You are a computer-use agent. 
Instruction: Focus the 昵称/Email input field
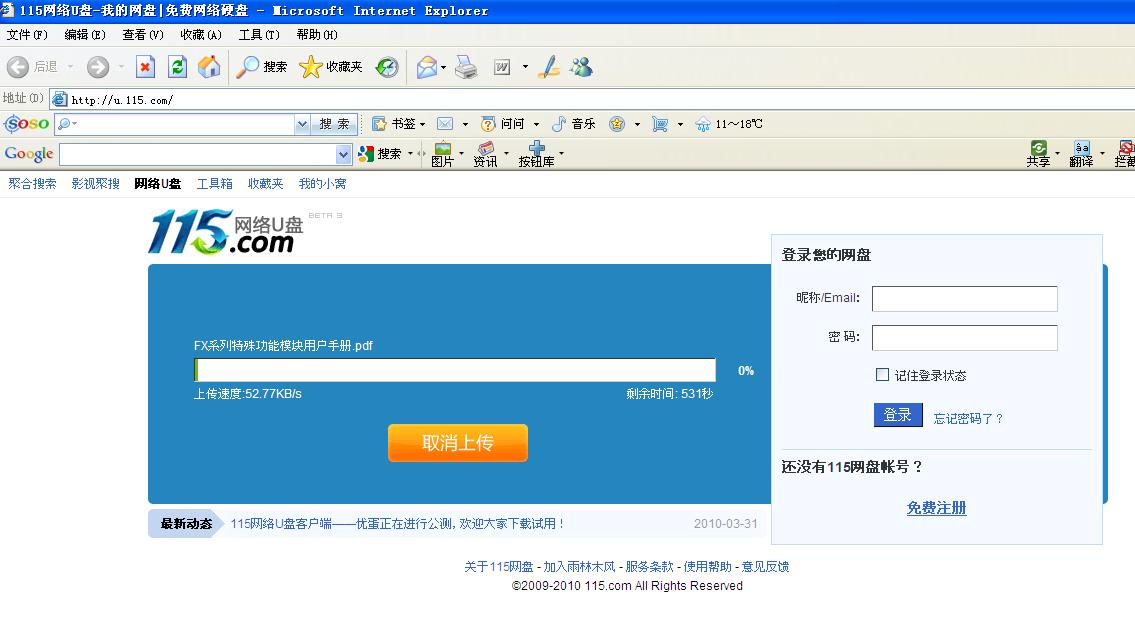(x=964, y=298)
